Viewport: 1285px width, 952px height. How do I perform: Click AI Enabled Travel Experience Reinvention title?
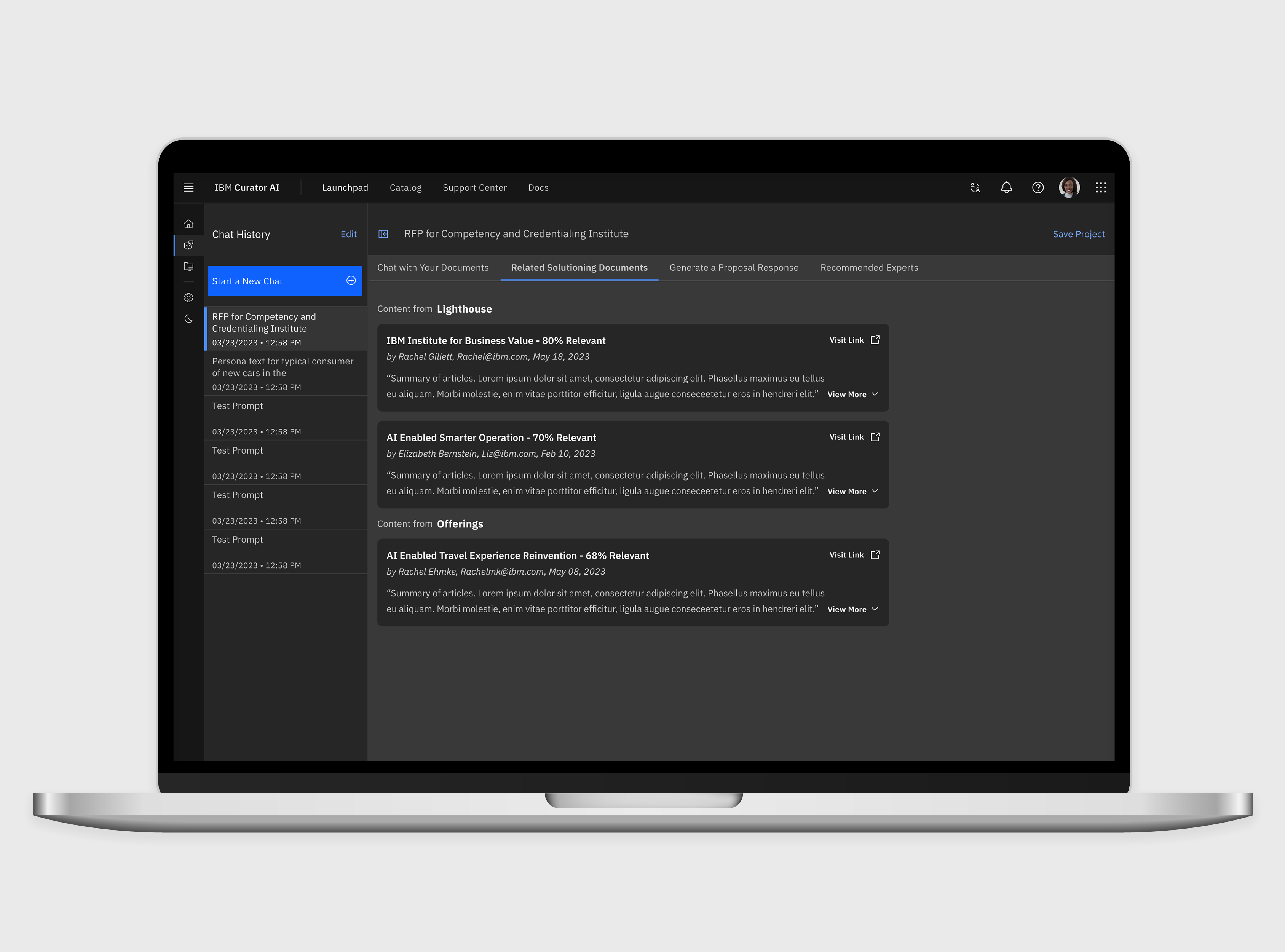click(517, 556)
